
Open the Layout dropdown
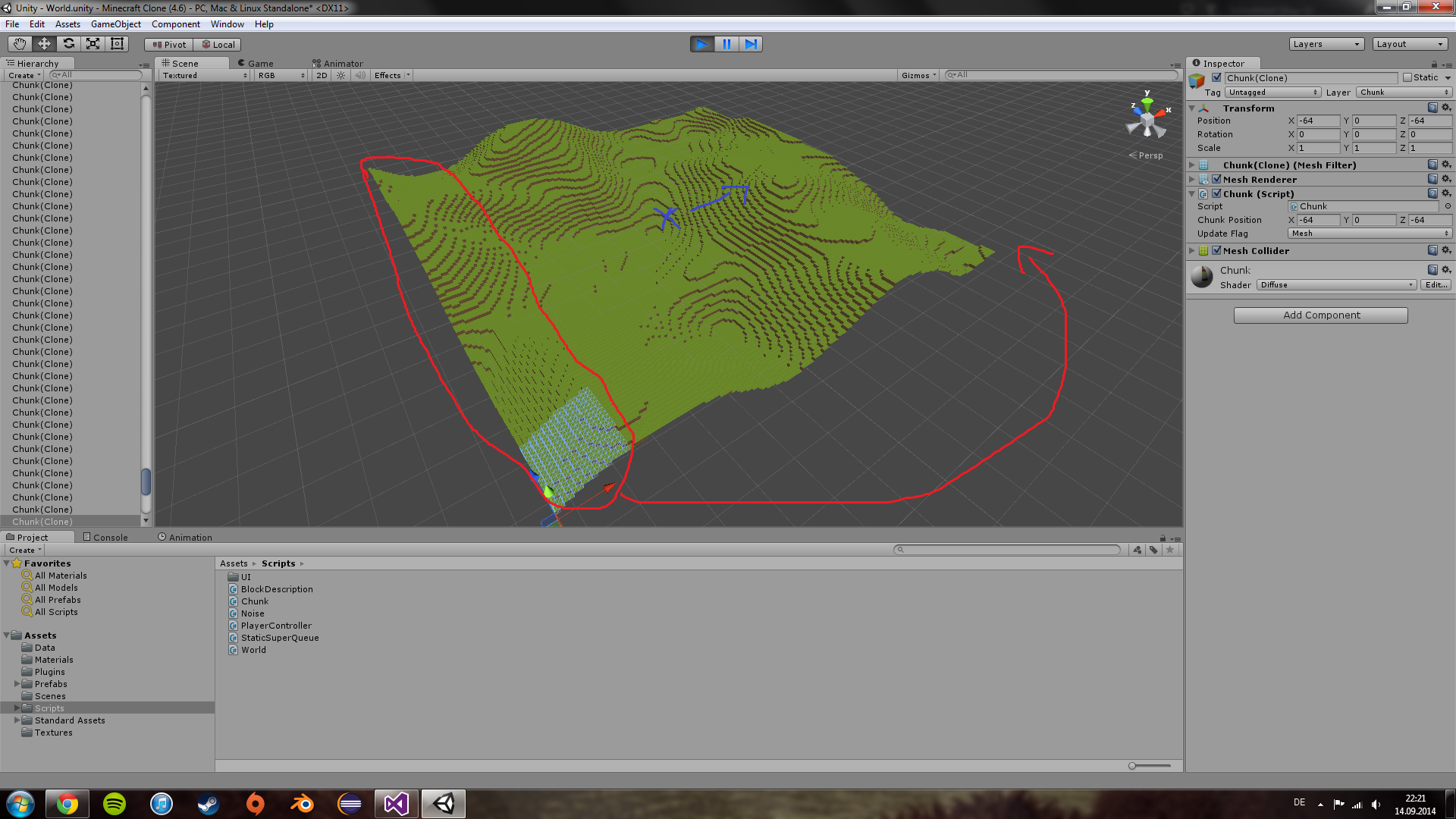pos(1410,44)
